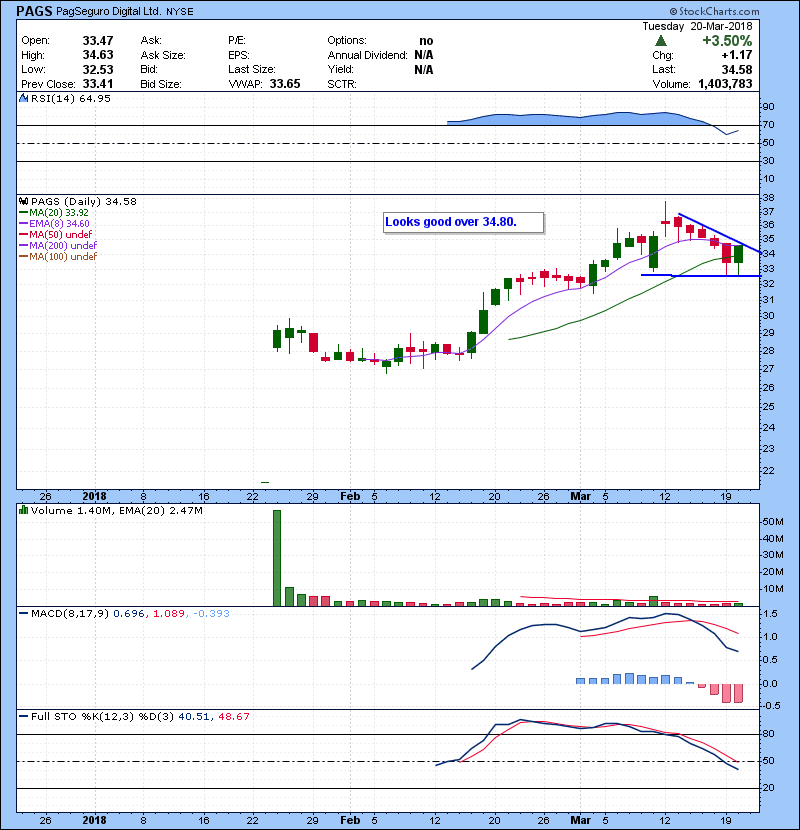The image size is (800, 830).
Task: Click the 80 stochastic axis label
Action: click(768, 734)
